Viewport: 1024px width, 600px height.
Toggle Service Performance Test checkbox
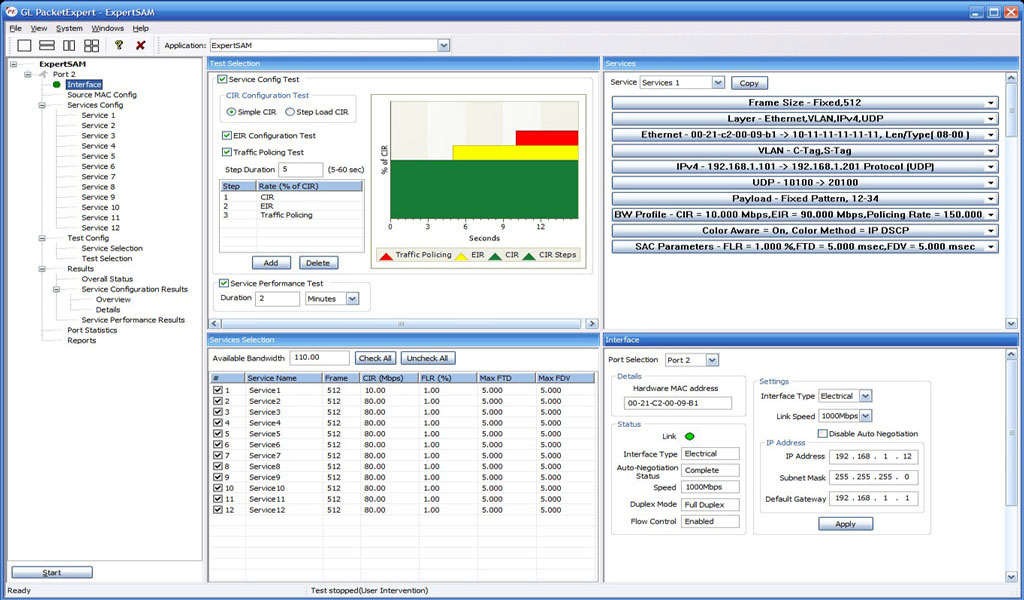pos(224,283)
